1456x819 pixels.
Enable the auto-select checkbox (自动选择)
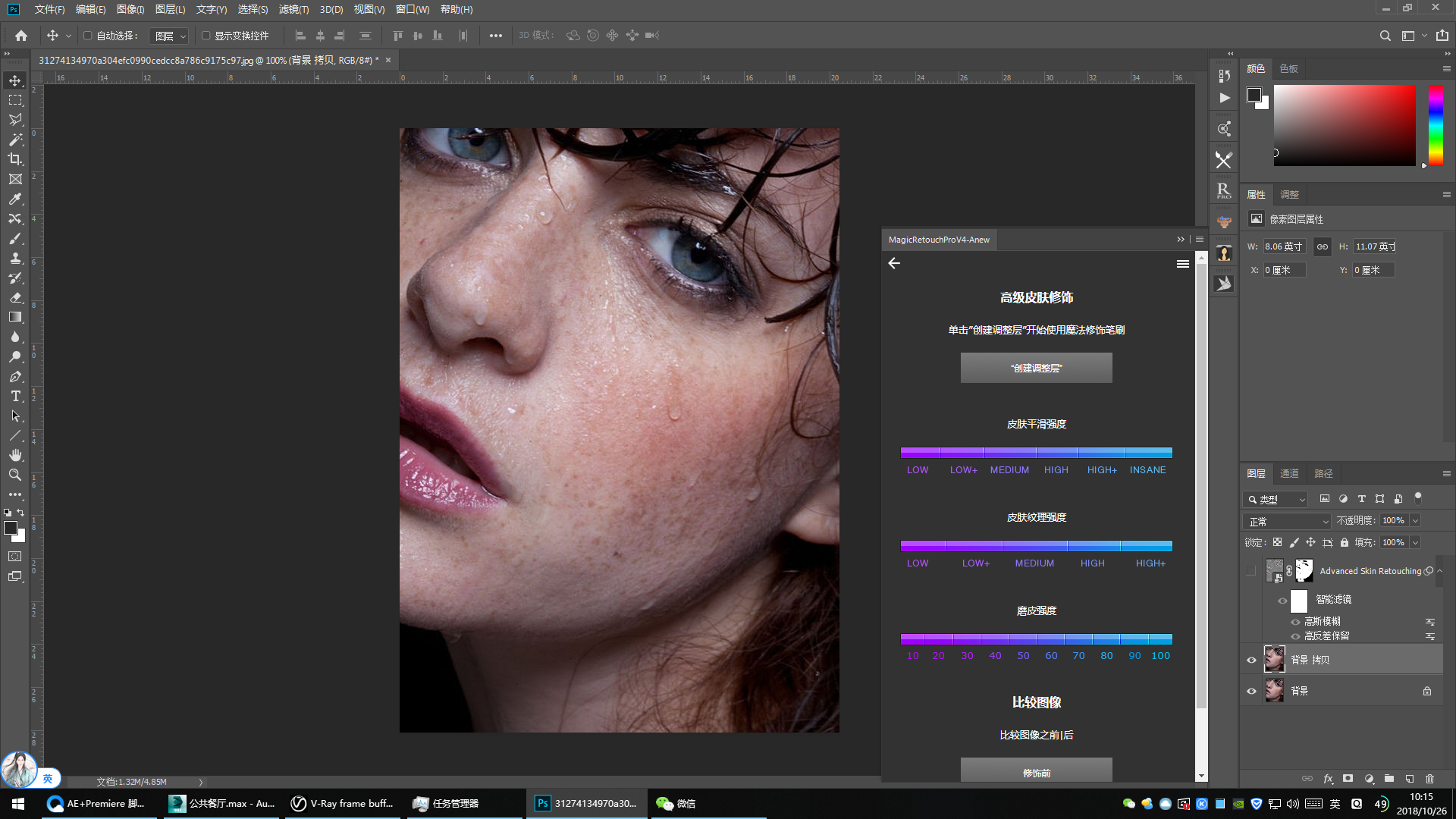coord(88,36)
